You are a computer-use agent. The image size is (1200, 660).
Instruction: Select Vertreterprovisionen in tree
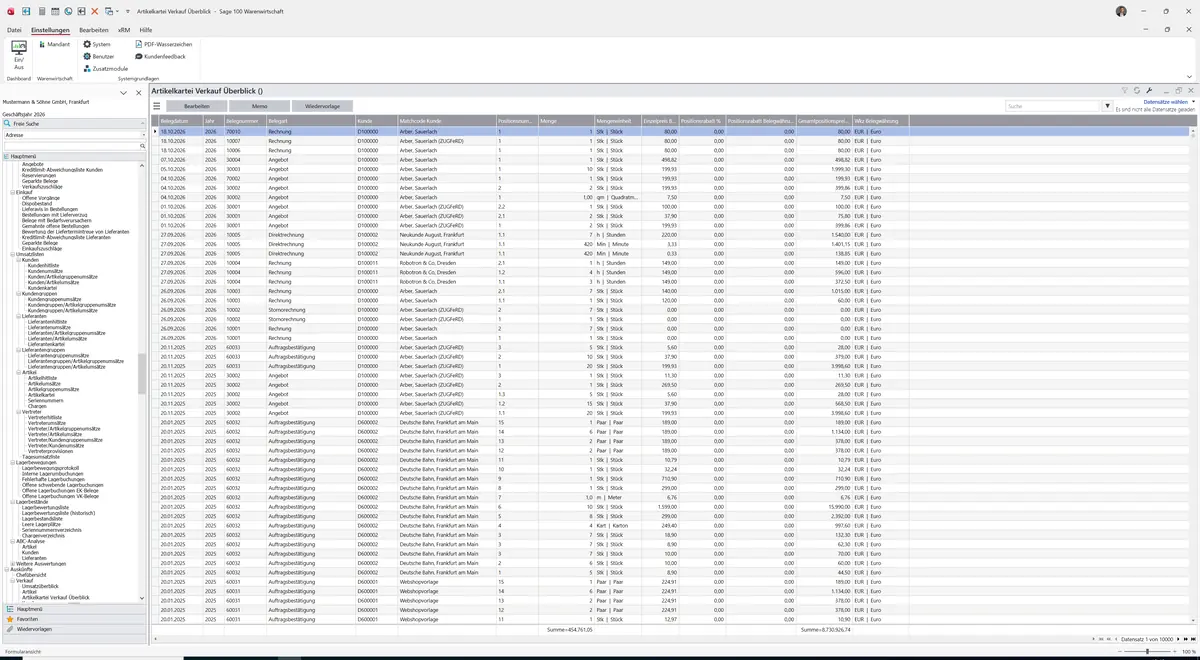click(x=50, y=451)
